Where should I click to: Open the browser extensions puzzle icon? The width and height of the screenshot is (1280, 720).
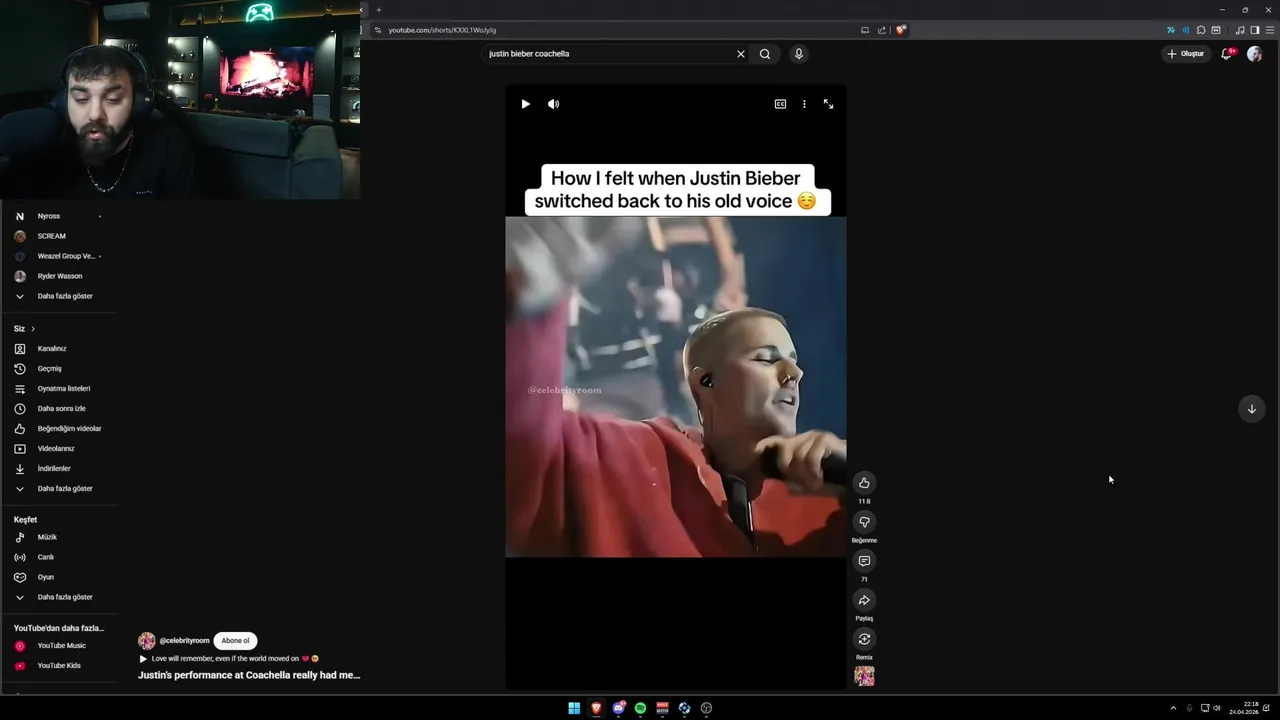1201,30
